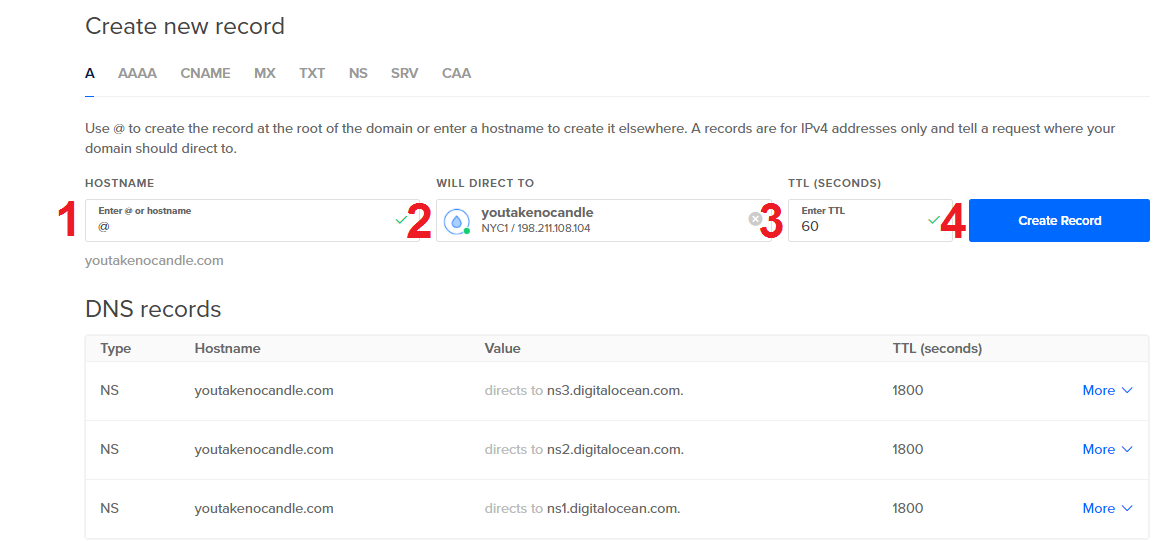Open the CNAME record tab
Viewport: 1170px width, 541px height.
(x=205, y=73)
